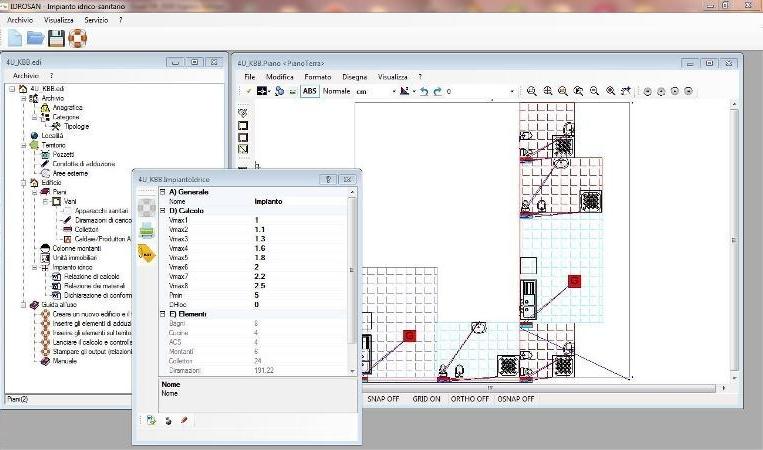763x450 pixels.
Task: Click the first magnifier zoom icon
Action: point(531,91)
